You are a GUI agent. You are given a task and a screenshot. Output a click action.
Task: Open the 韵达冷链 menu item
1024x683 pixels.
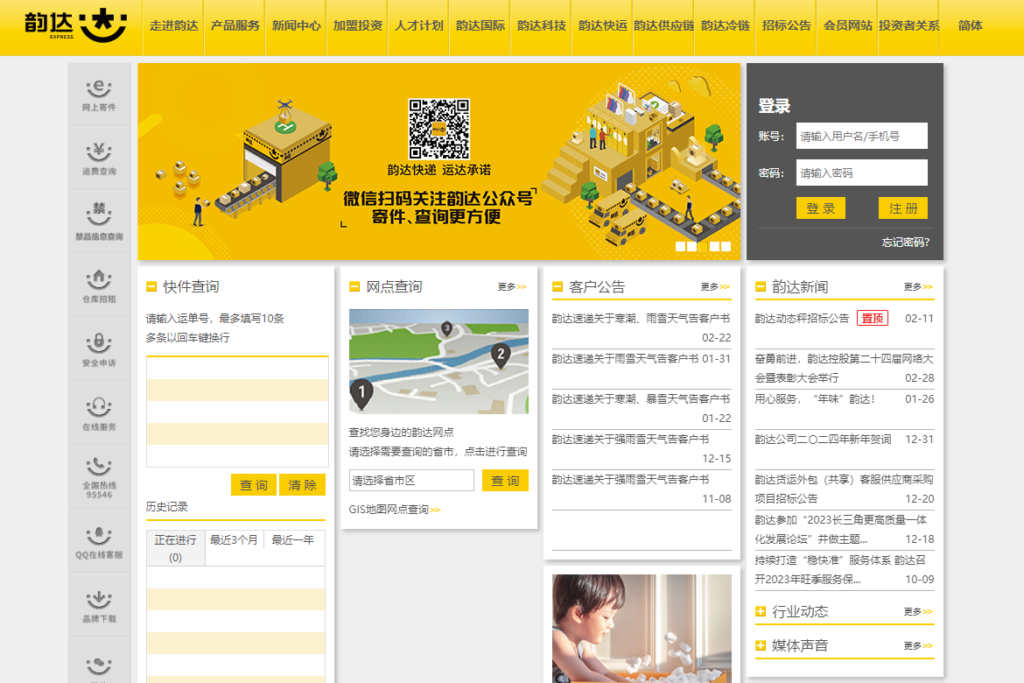pyautogui.click(x=725, y=26)
